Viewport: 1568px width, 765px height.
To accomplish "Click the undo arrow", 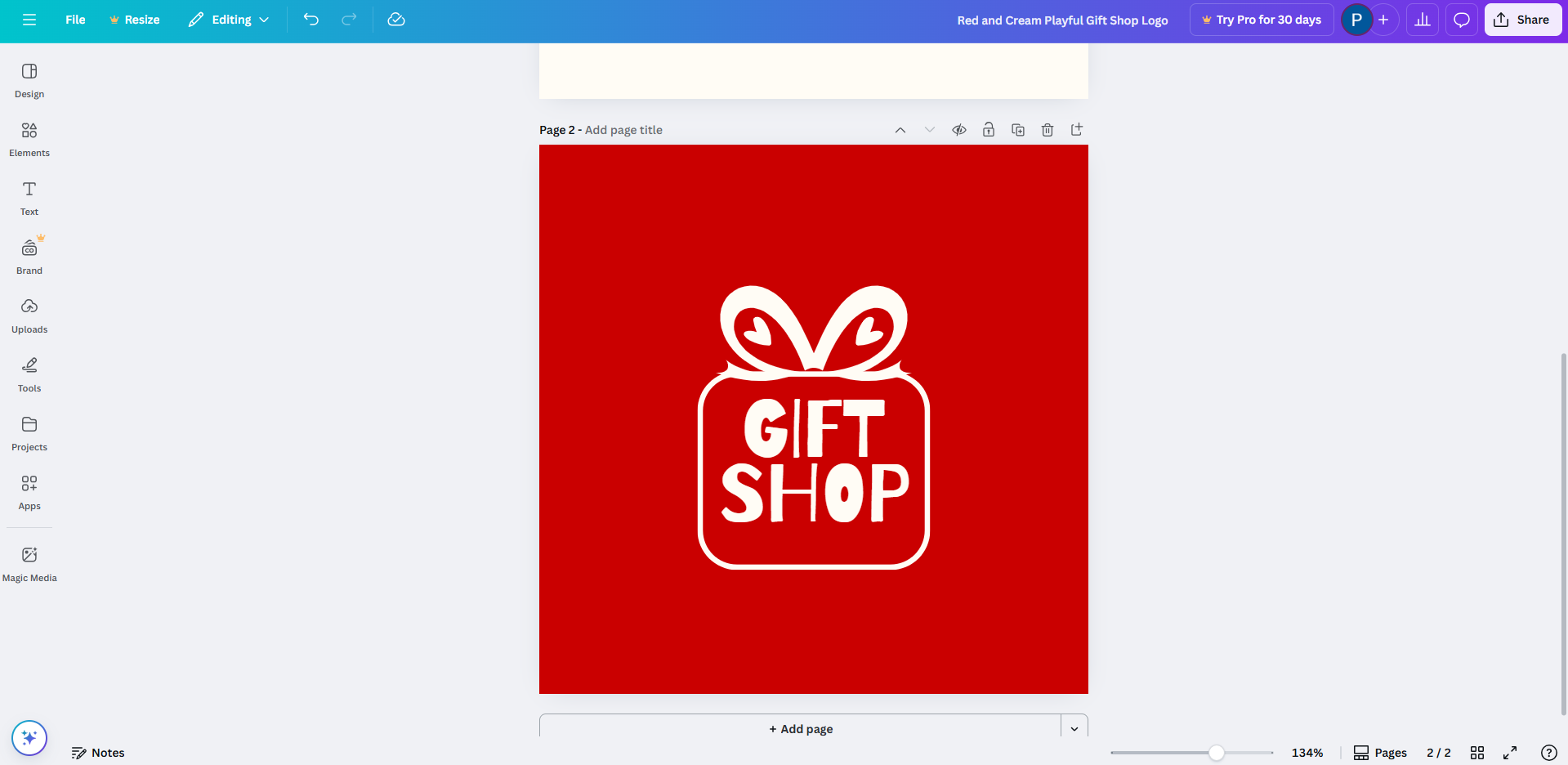I will click(x=311, y=20).
